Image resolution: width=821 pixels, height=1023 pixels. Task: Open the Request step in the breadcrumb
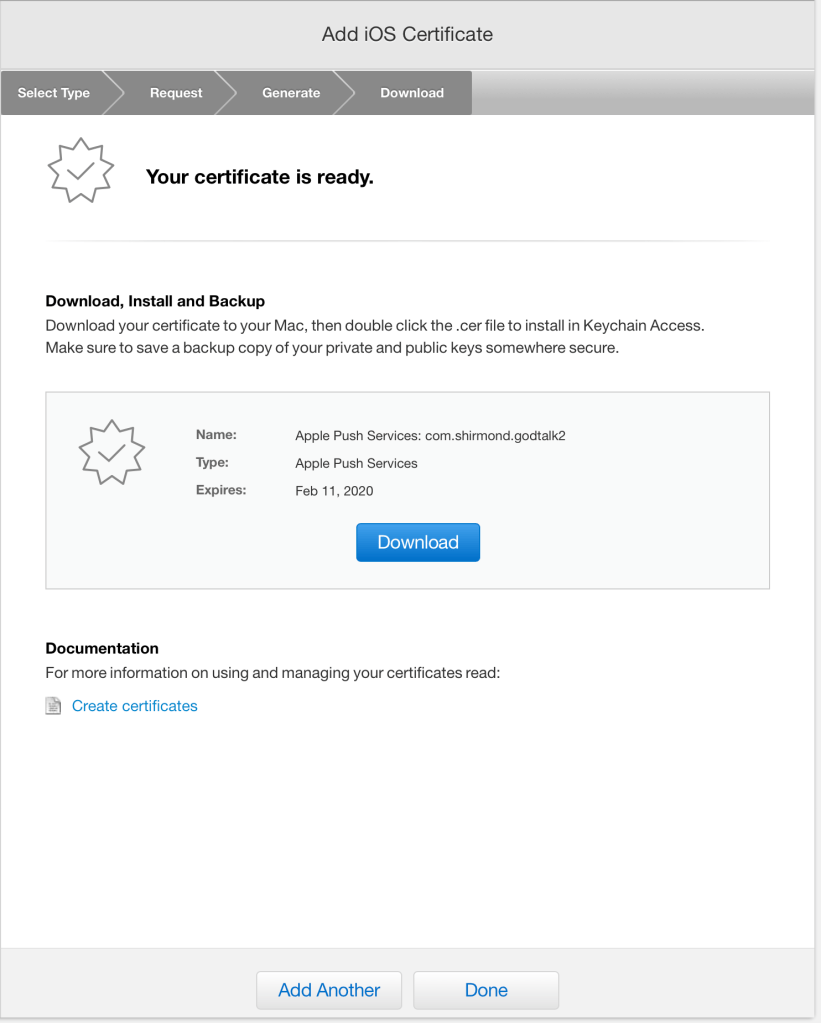[176, 93]
